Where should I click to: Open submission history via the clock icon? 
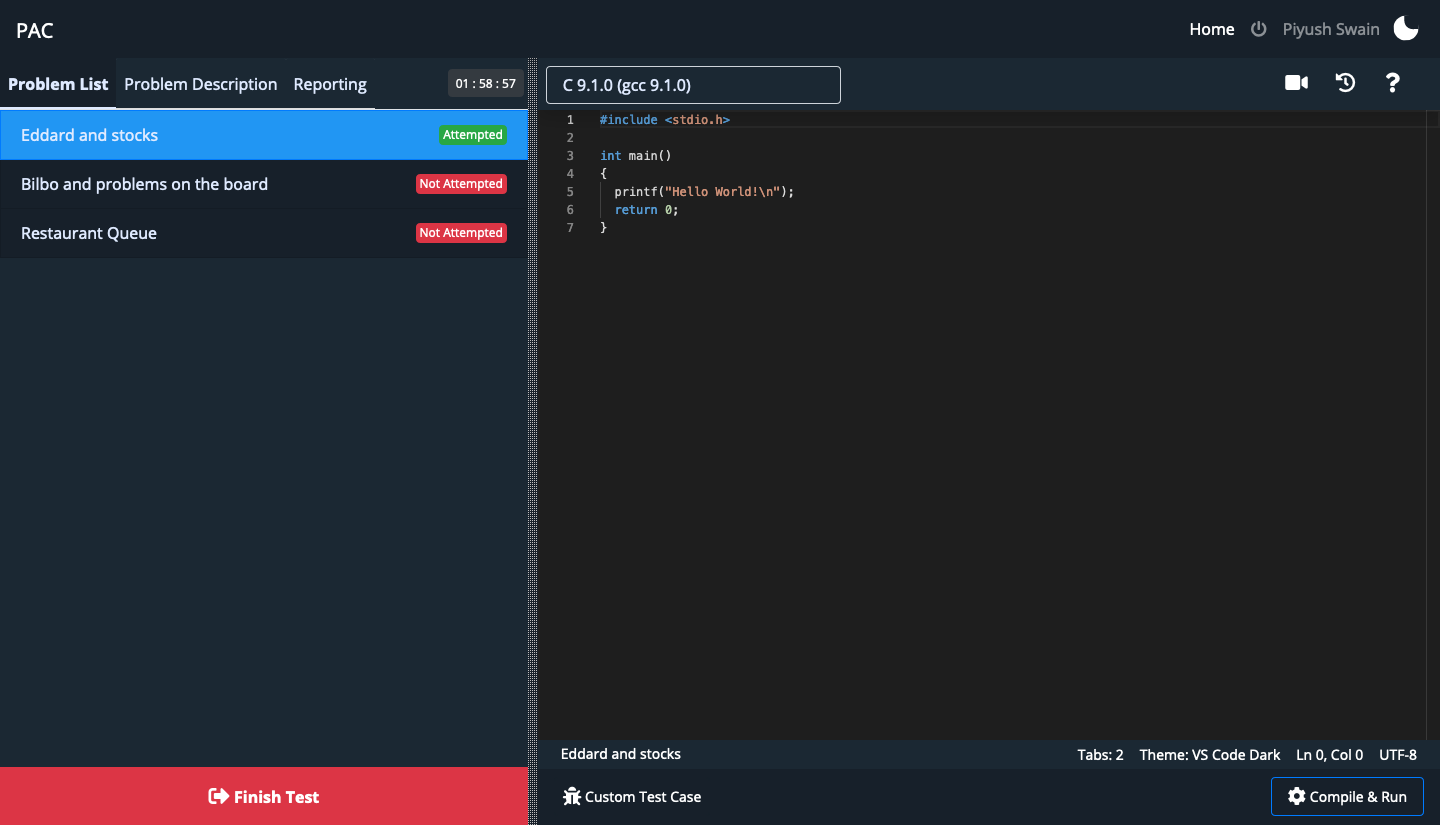1345,82
